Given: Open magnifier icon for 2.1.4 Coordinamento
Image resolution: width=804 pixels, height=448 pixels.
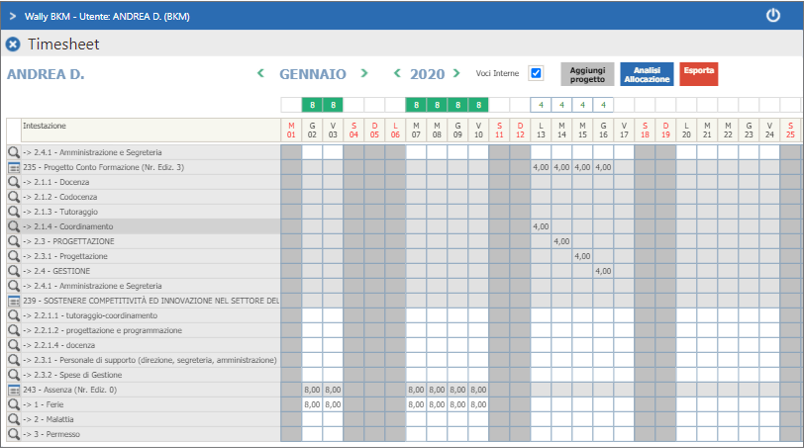Looking at the screenshot, I should pos(14,227).
